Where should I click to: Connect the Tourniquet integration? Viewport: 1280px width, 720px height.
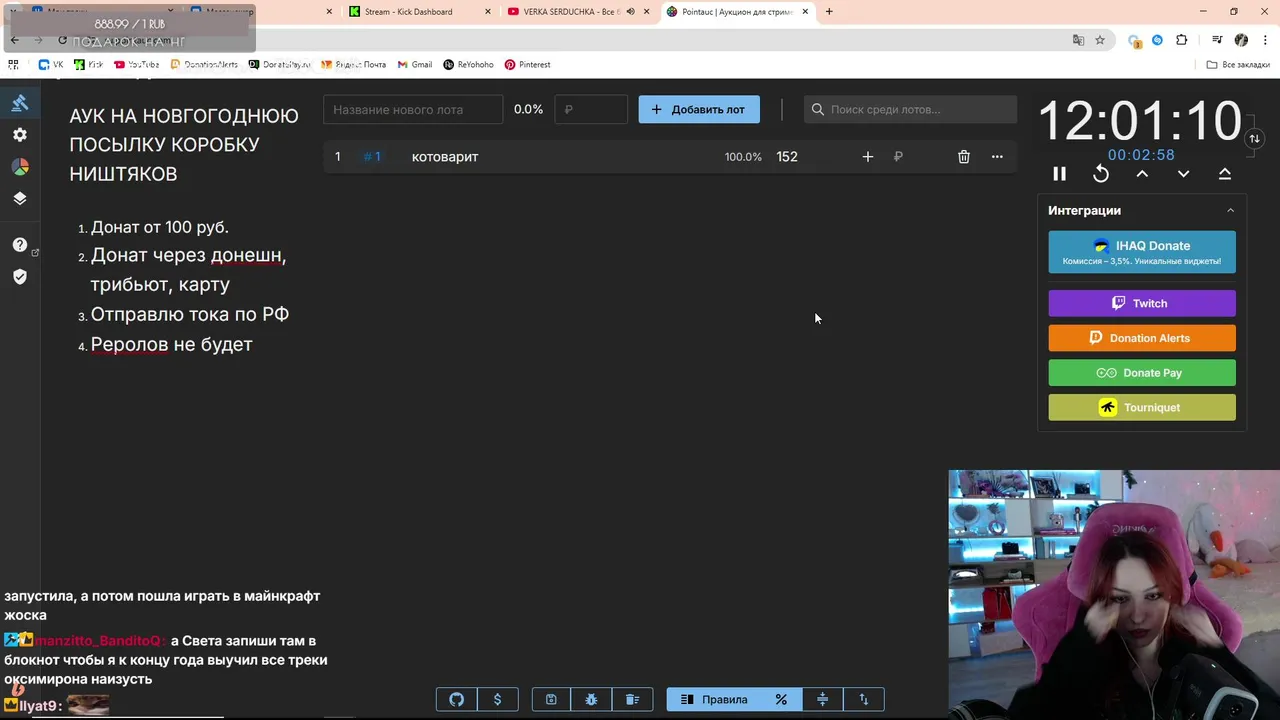click(1142, 407)
